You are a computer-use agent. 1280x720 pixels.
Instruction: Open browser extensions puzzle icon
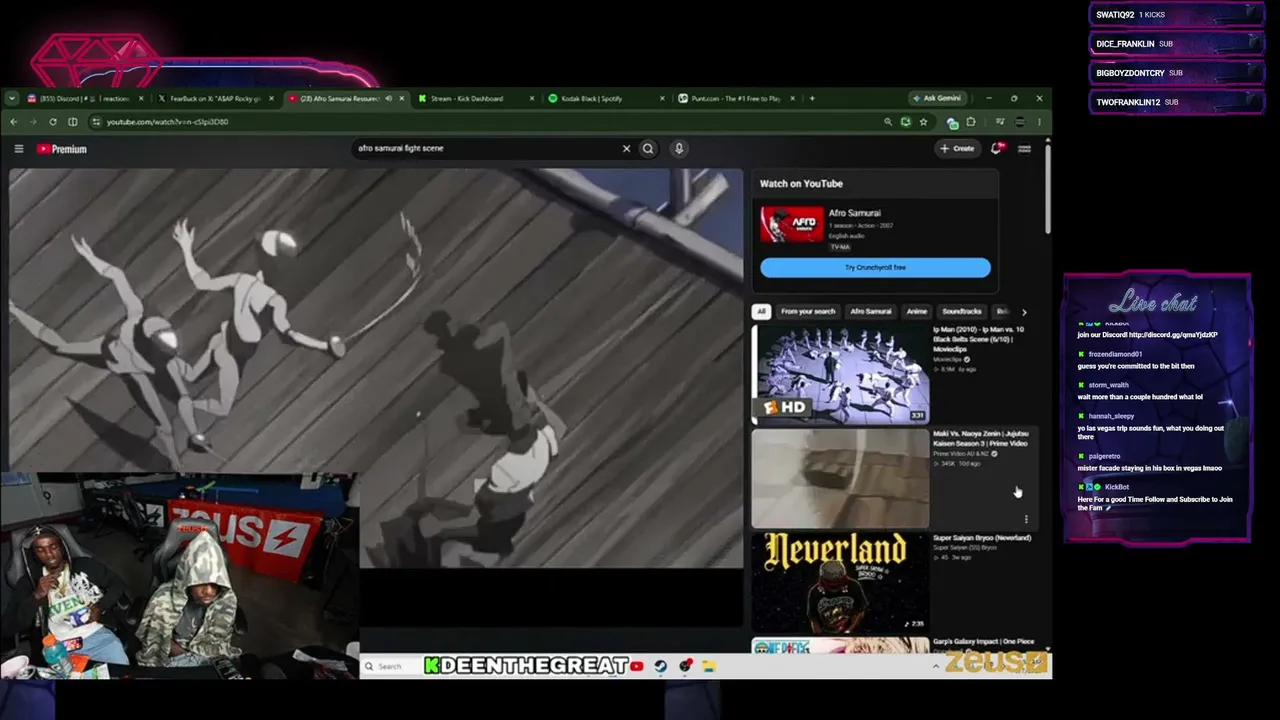(x=970, y=122)
